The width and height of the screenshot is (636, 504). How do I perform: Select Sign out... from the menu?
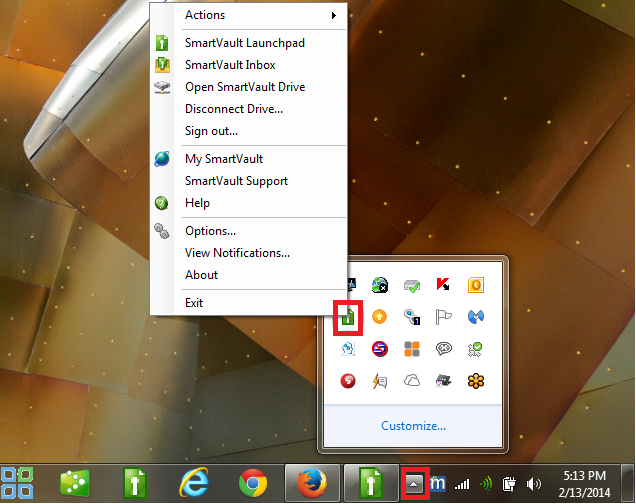(x=248, y=131)
